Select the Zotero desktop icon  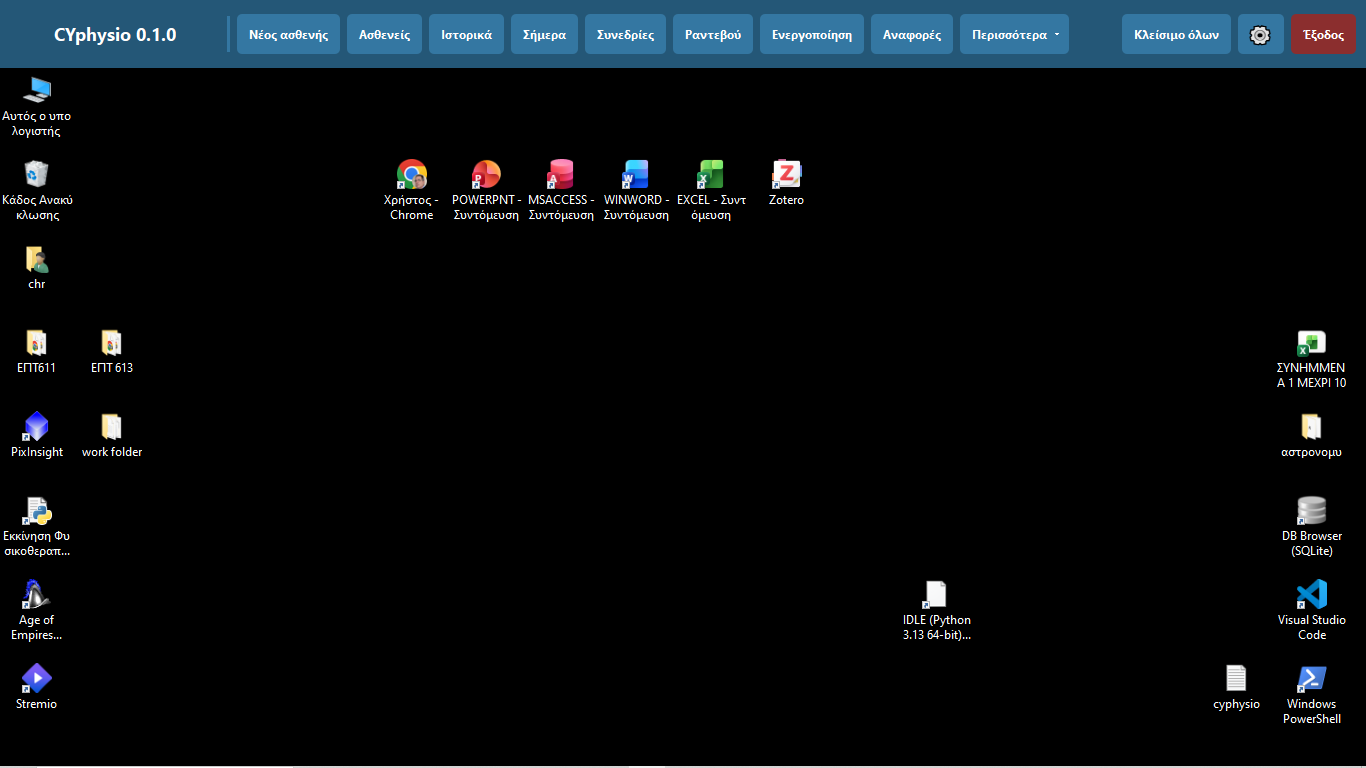tap(786, 175)
